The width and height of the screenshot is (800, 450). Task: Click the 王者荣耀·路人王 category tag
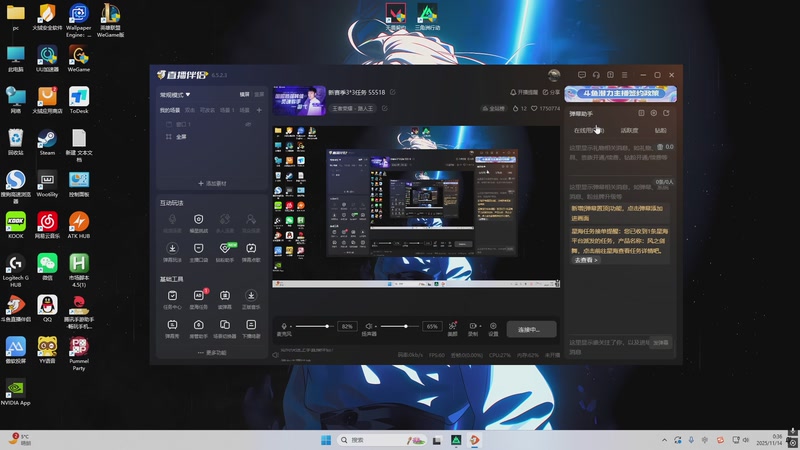click(353, 108)
